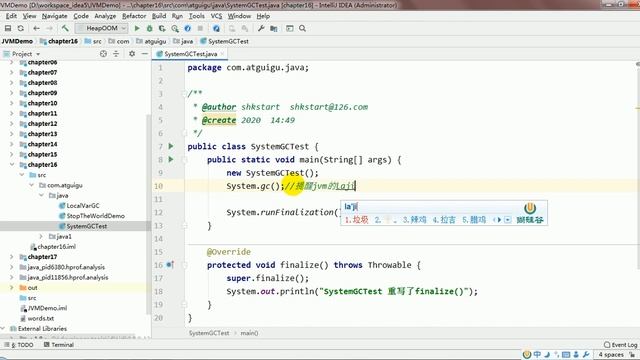Click the profiler run icon
The image size is (640, 360).
[x=175, y=28]
